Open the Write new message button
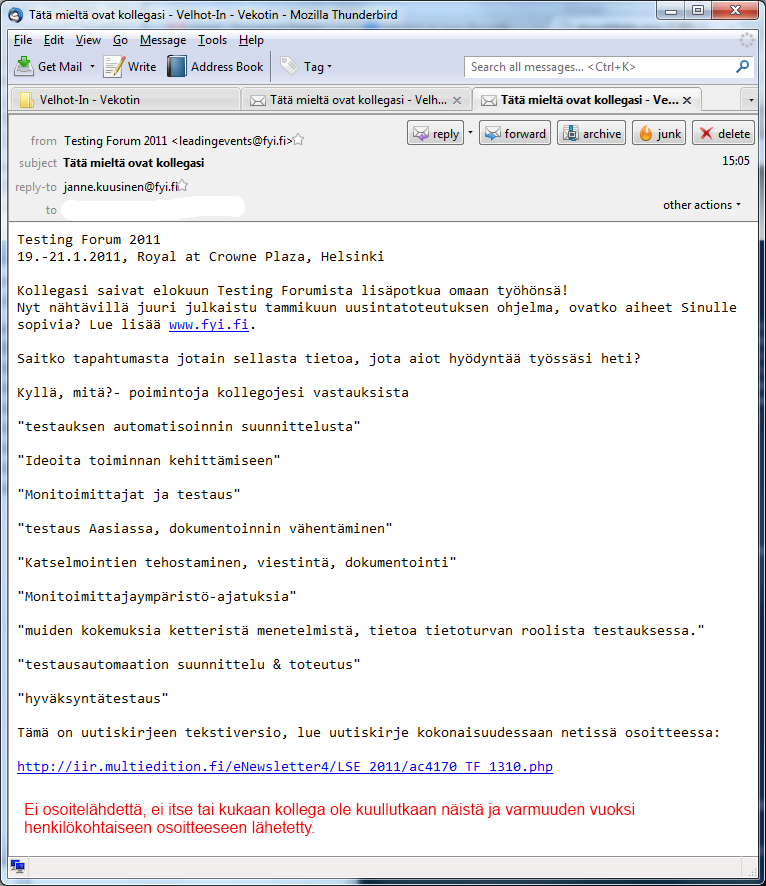Viewport: 766px width, 886px height. coord(131,67)
